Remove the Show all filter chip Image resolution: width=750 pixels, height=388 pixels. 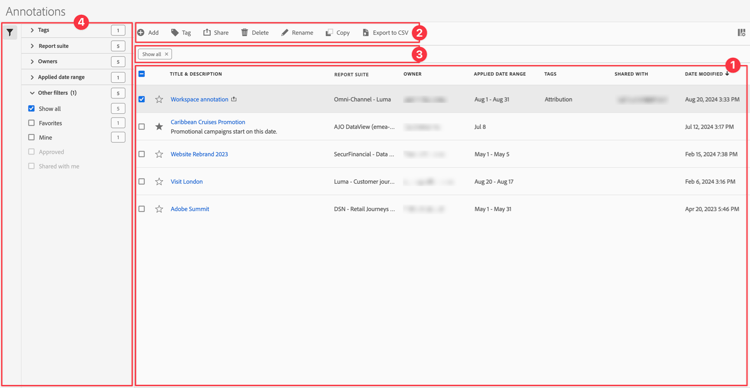pos(166,55)
